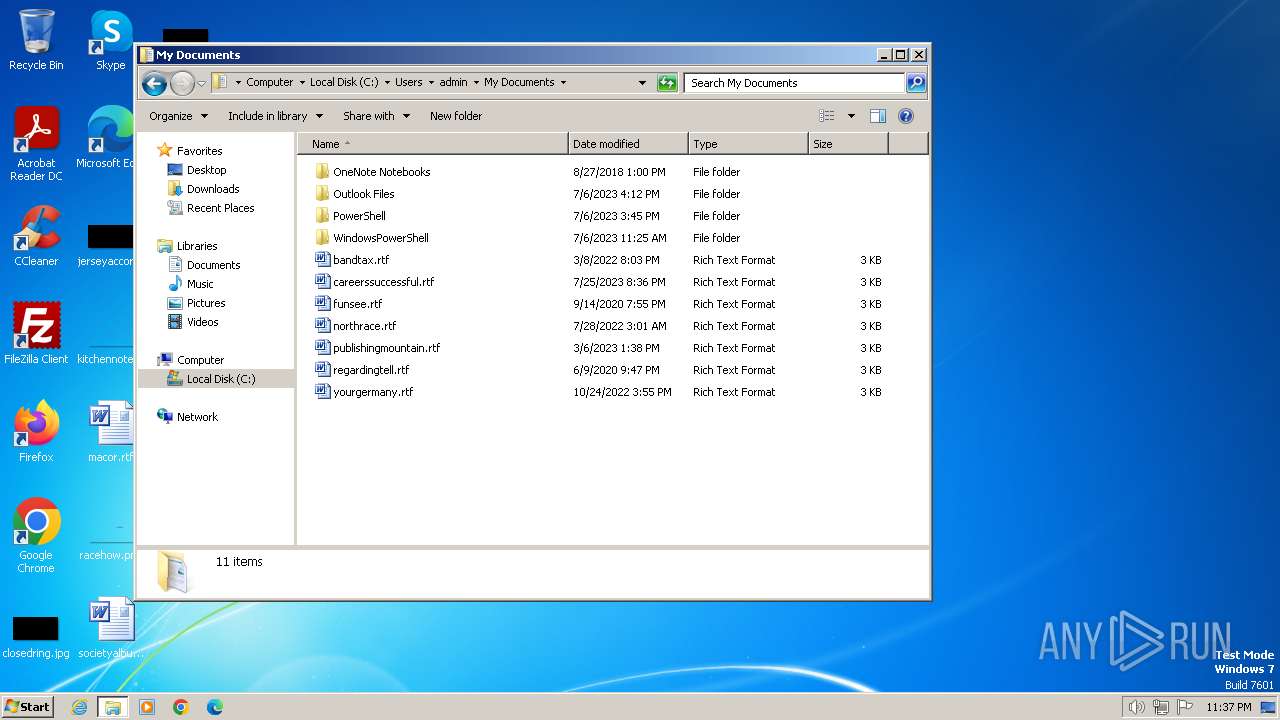Image resolution: width=1280 pixels, height=720 pixels.
Task: Select regardingtell.rtf file name
Action: [x=371, y=370]
